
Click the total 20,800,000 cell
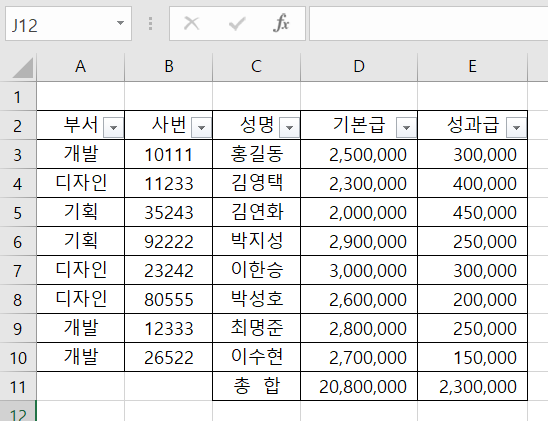359,386
